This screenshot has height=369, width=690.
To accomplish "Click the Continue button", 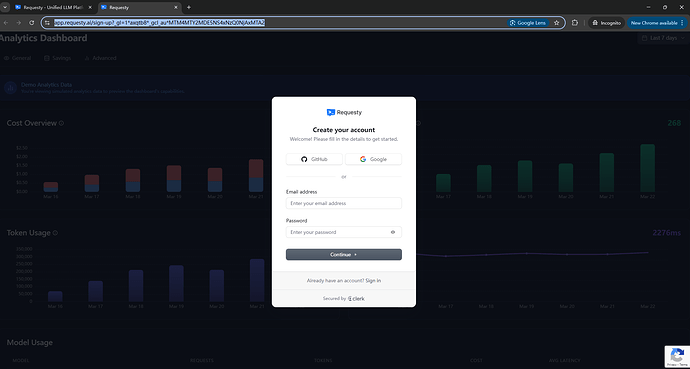I will coord(344,255).
